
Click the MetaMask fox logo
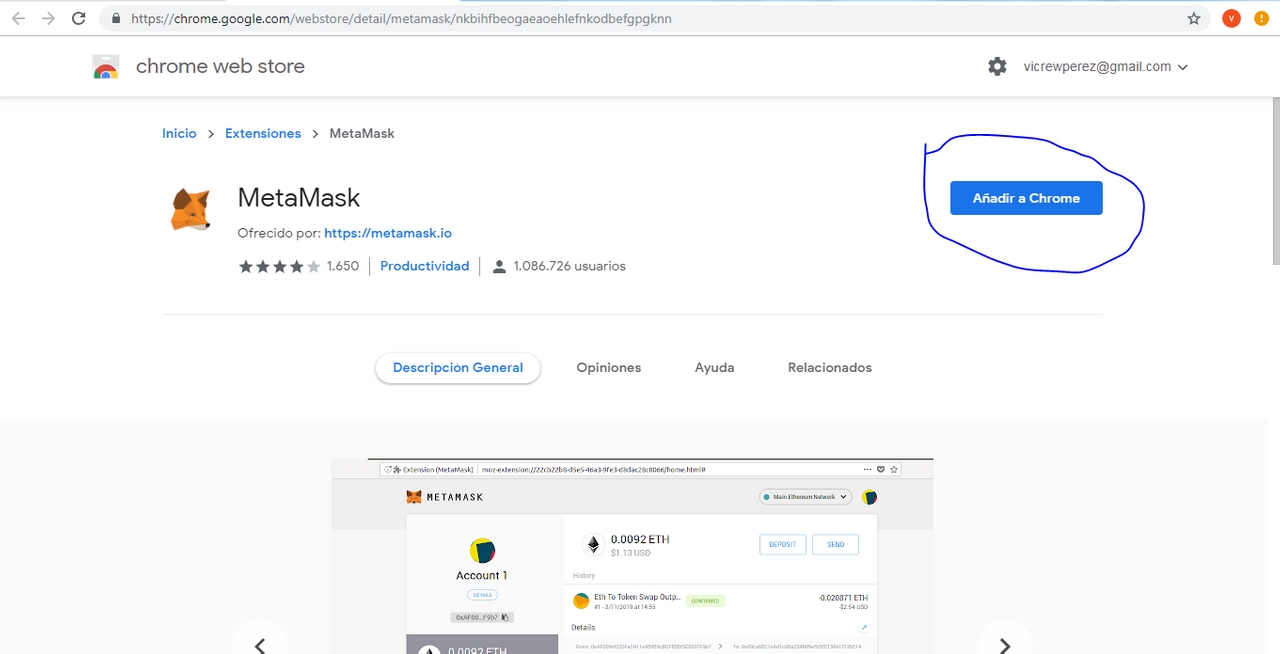tap(190, 210)
